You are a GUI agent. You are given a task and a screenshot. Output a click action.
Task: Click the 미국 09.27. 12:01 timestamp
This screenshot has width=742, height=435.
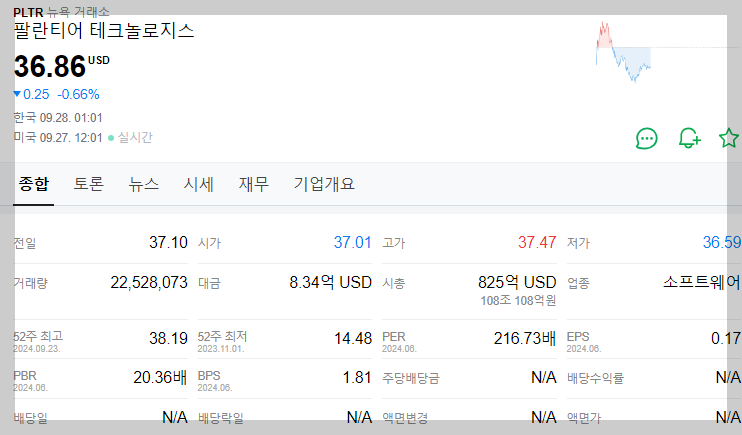[x=58, y=138]
